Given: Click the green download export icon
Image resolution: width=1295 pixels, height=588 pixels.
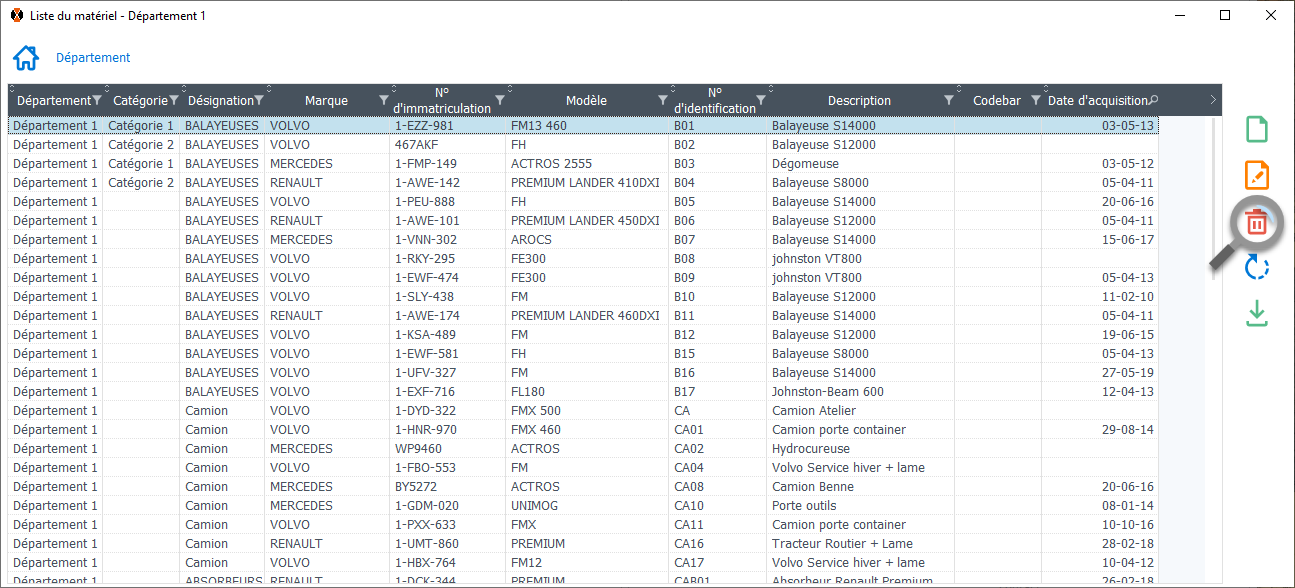Looking at the screenshot, I should [x=1257, y=314].
